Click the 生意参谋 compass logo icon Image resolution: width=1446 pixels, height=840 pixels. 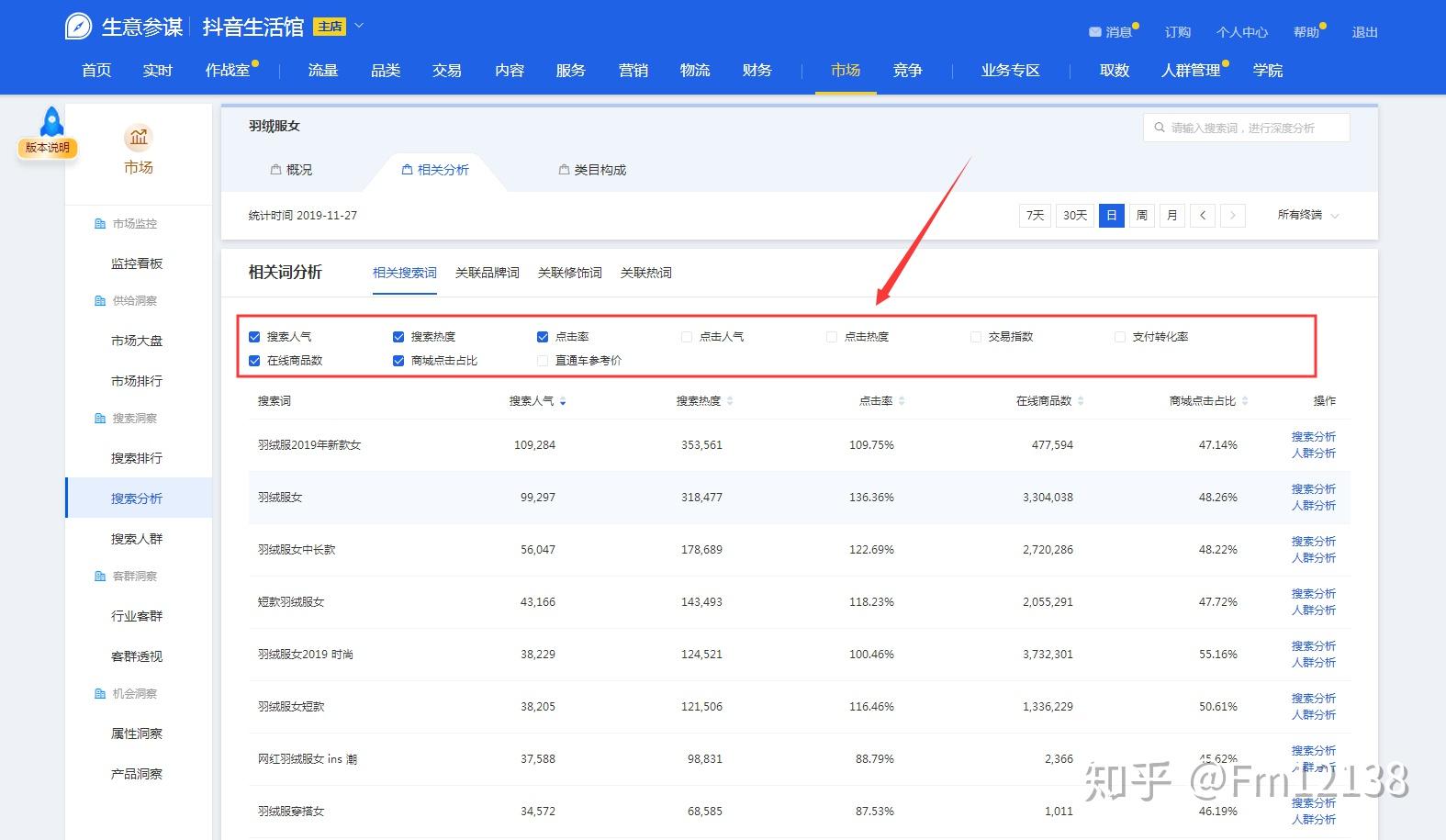point(78,27)
